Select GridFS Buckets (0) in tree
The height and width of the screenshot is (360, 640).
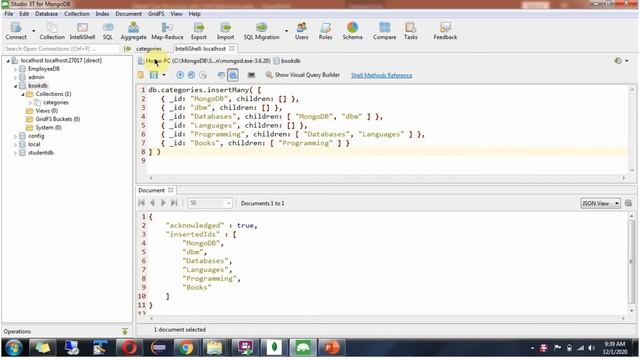click(x=58, y=119)
